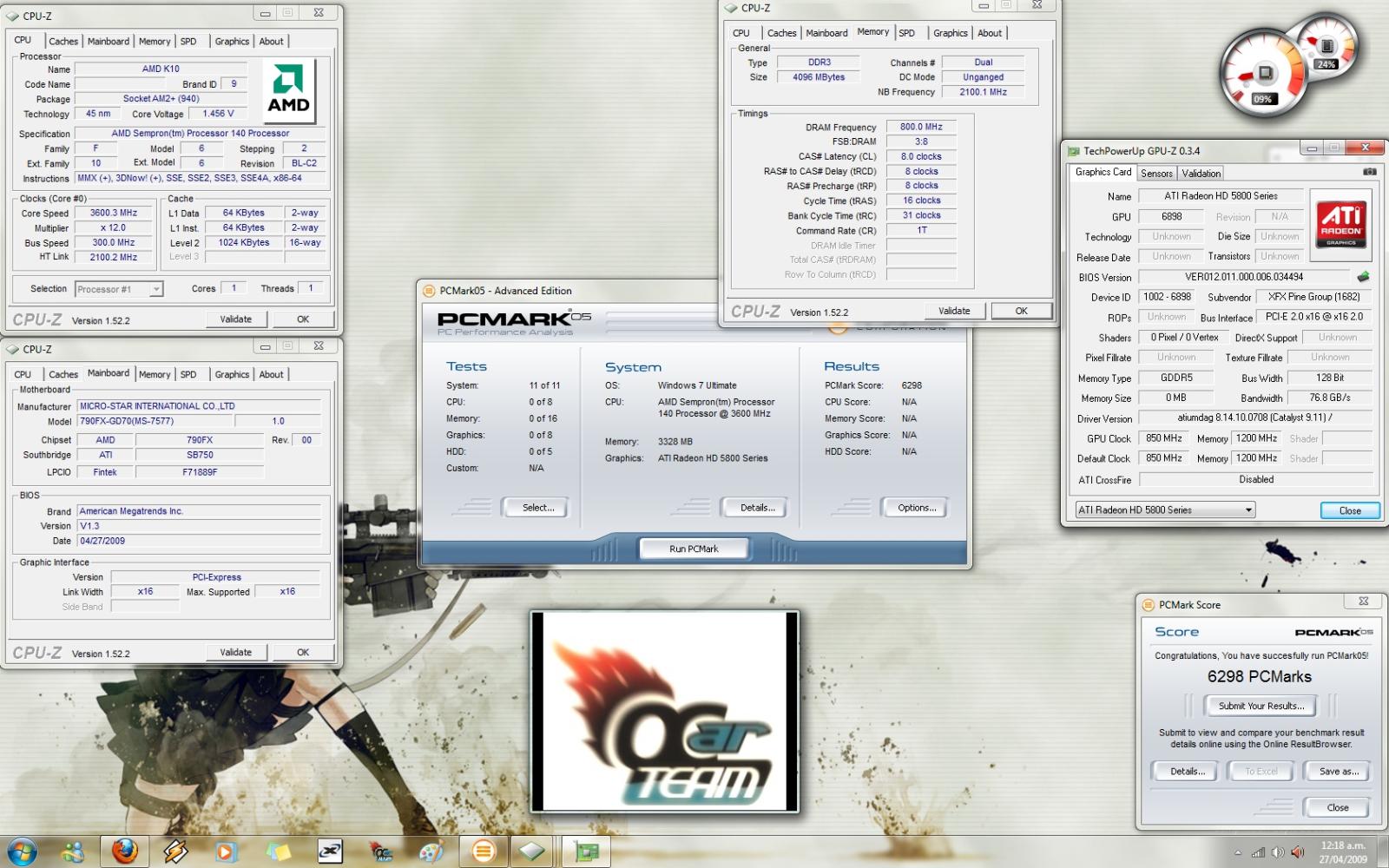Open Mainboard tab in the Memory CPU-Z window

tap(826, 33)
